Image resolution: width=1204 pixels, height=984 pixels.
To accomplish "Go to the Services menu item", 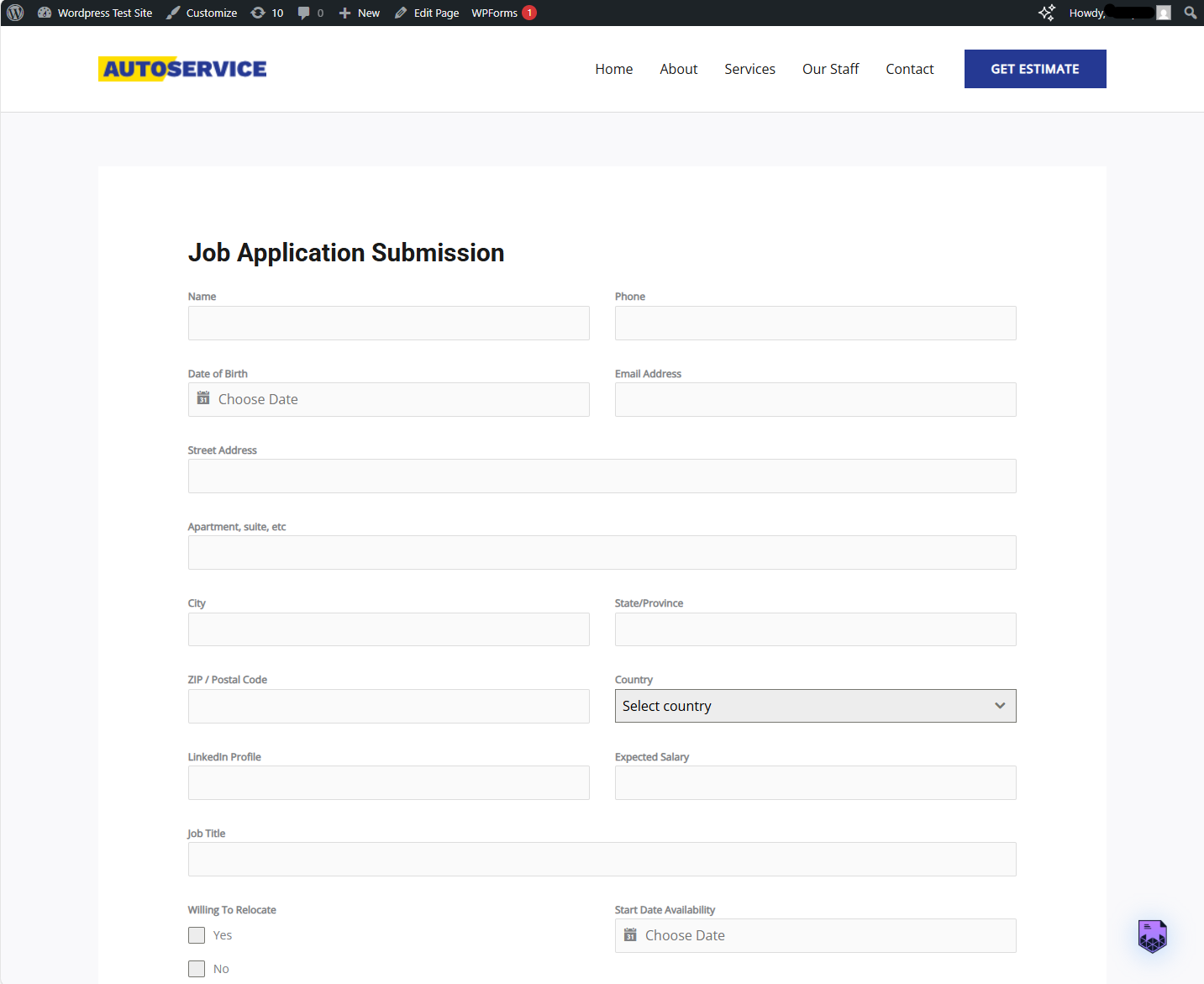I will pos(749,69).
